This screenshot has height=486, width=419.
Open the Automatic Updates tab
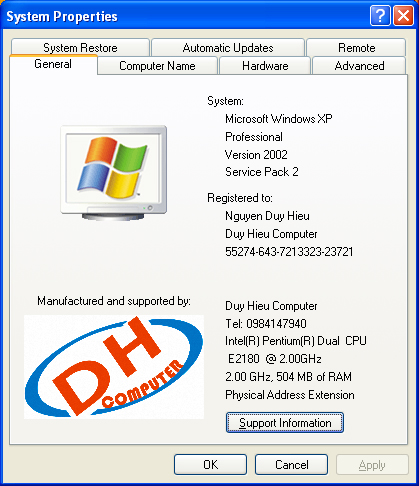(228, 47)
